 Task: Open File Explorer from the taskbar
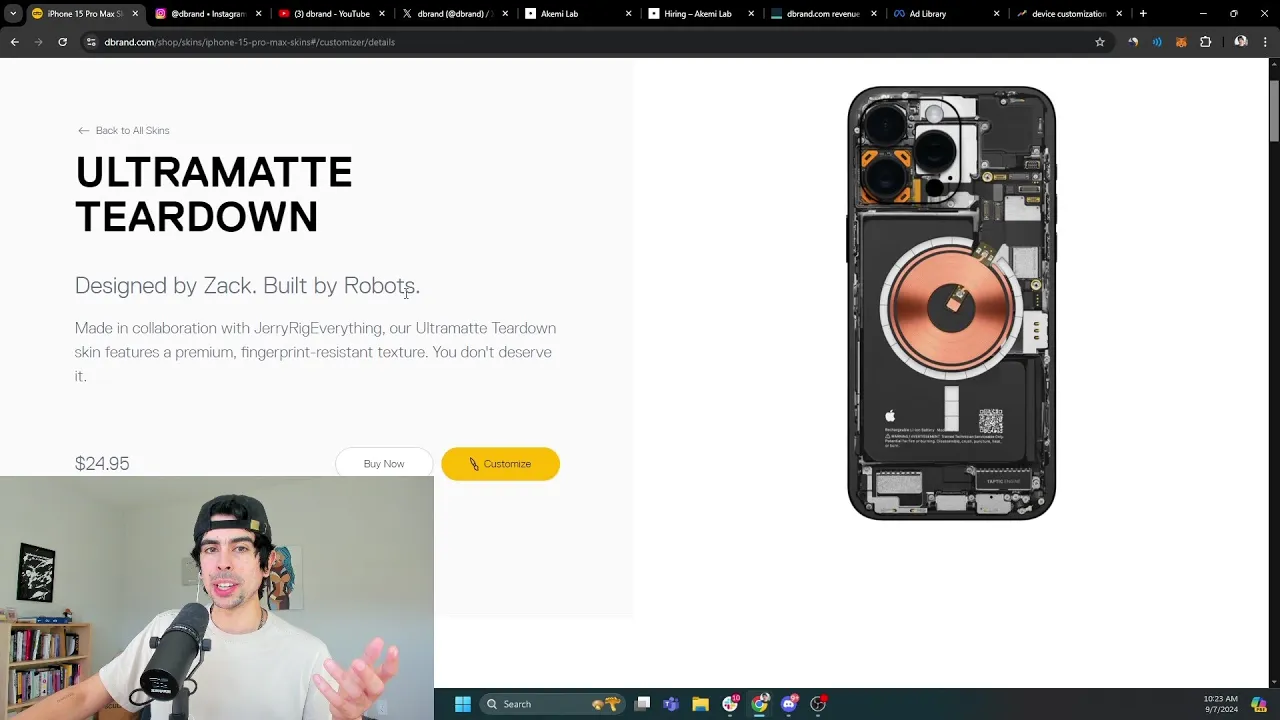(x=700, y=704)
